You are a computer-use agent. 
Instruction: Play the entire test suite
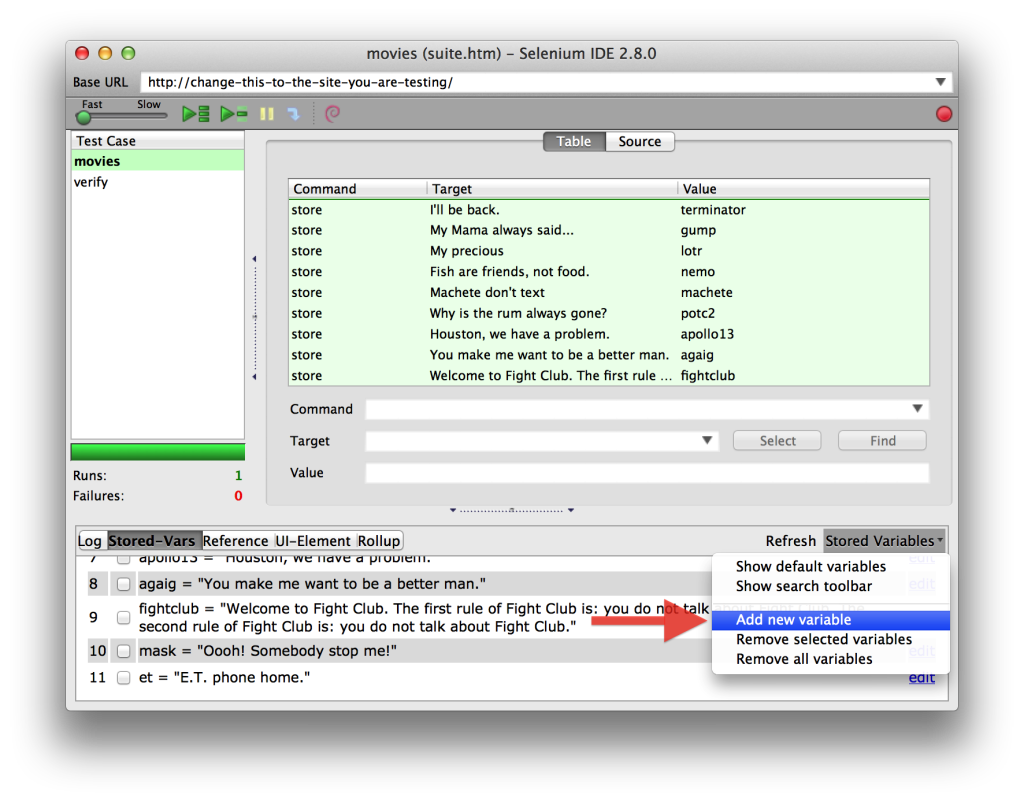pos(195,114)
